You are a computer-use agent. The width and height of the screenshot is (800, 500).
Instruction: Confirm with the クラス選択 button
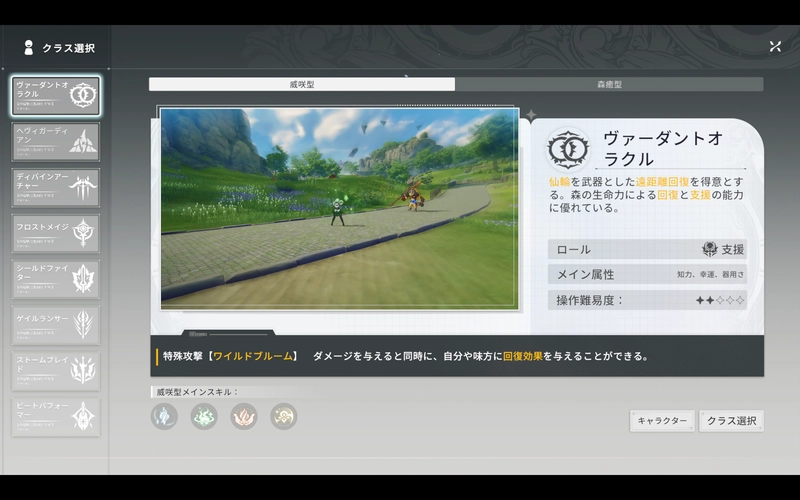pyautogui.click(x=731, y=421)
